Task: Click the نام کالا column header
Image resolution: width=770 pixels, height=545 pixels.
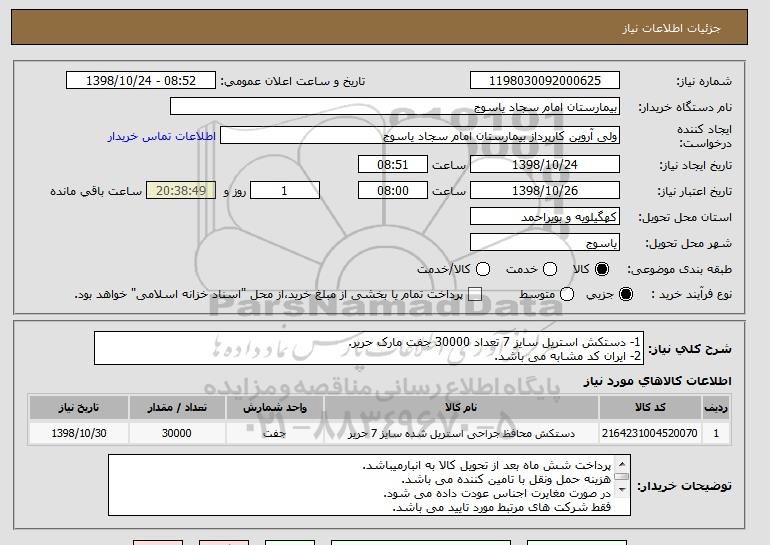Action: pyautogui.click(x=461, y=408)
